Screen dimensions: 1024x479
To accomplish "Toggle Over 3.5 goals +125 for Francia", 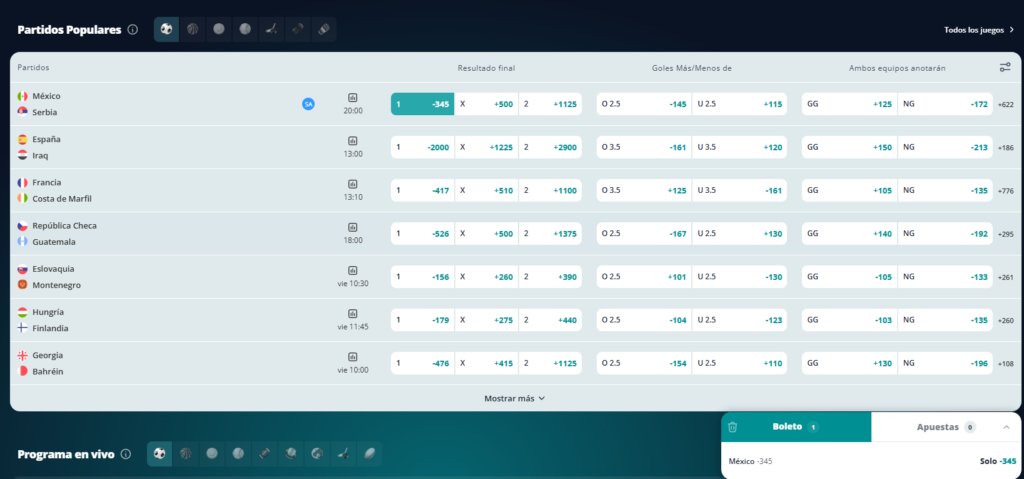I will point(644,190).
